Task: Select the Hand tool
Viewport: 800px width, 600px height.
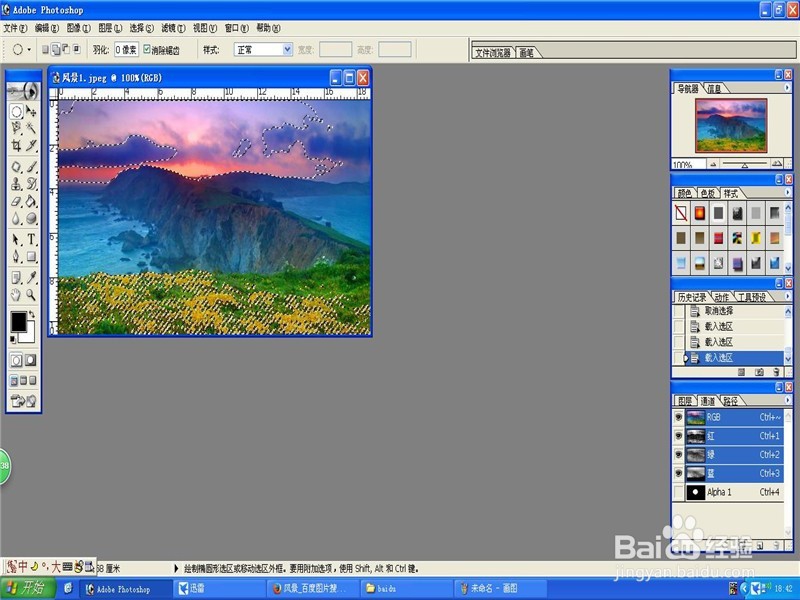Action: pyautogui.click(x=16, y=295)
